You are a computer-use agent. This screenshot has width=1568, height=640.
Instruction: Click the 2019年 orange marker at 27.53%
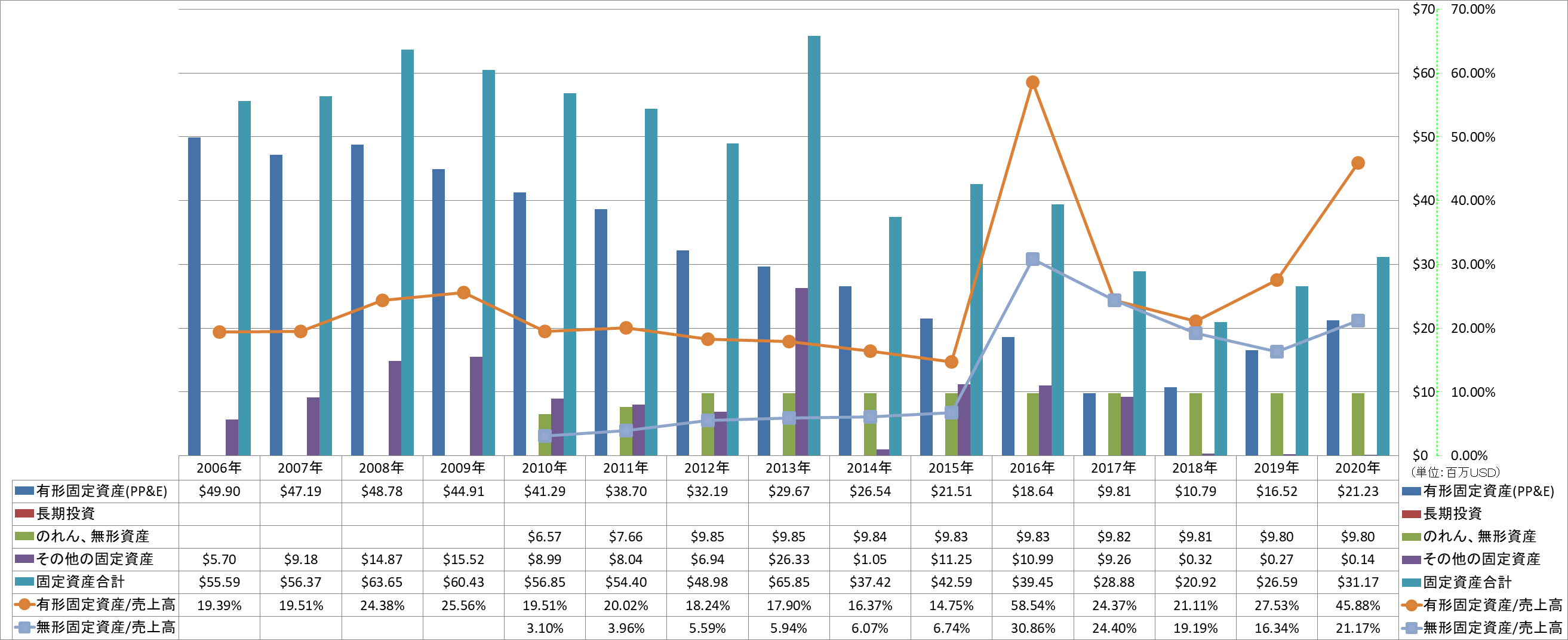(1277, 280)
